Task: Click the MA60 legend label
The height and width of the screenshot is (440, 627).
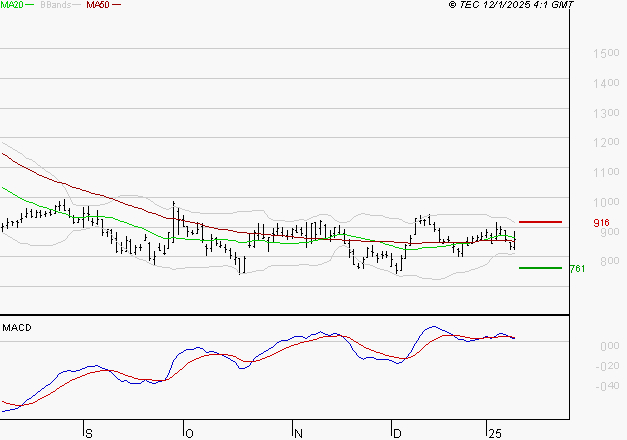Action: (97, 5)
